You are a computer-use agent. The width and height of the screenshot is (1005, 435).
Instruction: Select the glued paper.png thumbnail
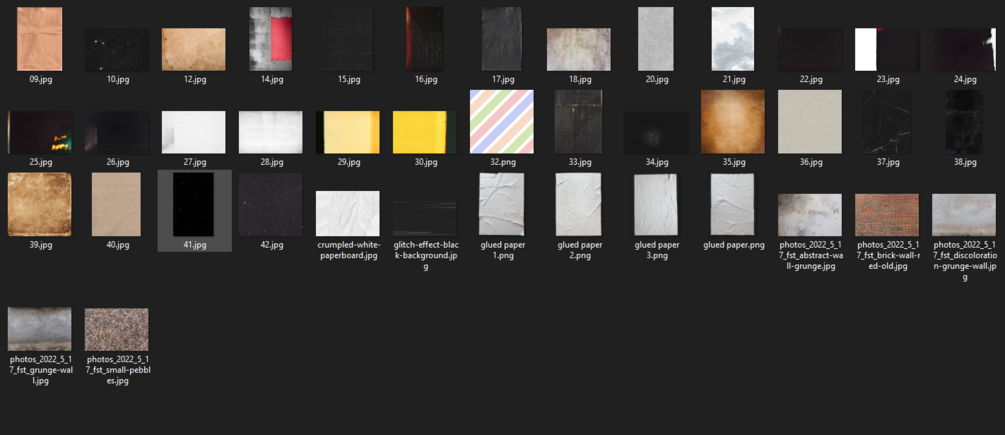point(733,204)
